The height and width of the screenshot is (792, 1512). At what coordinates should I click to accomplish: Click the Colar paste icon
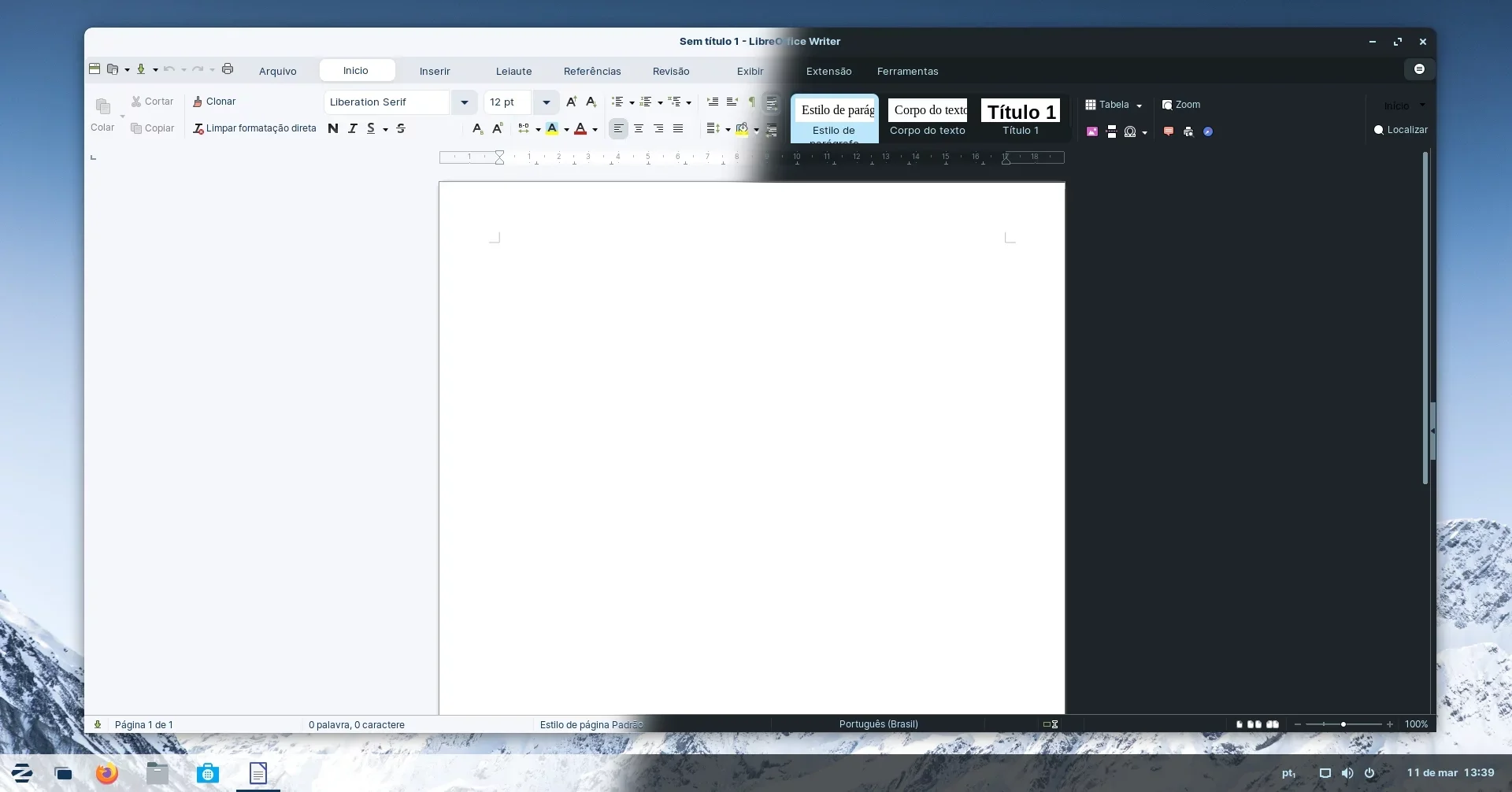click(x=103, y=106)
